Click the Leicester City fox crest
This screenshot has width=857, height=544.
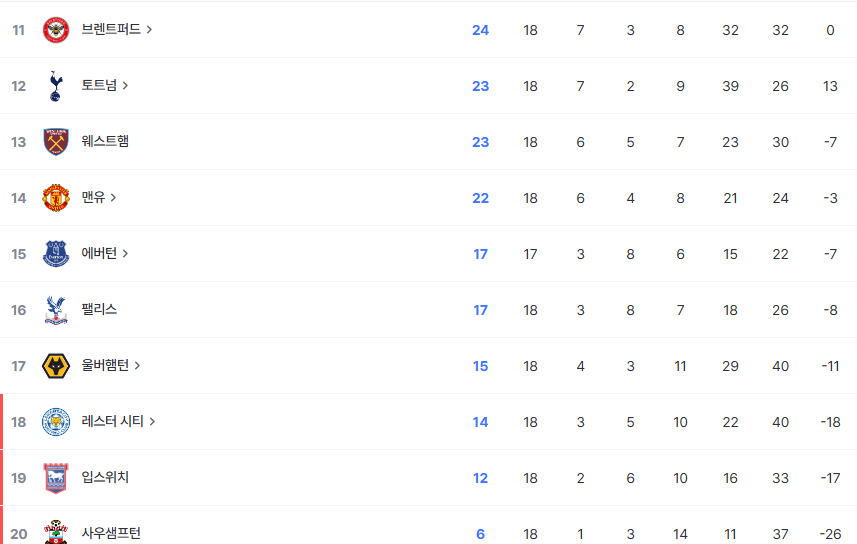[56, 422]
